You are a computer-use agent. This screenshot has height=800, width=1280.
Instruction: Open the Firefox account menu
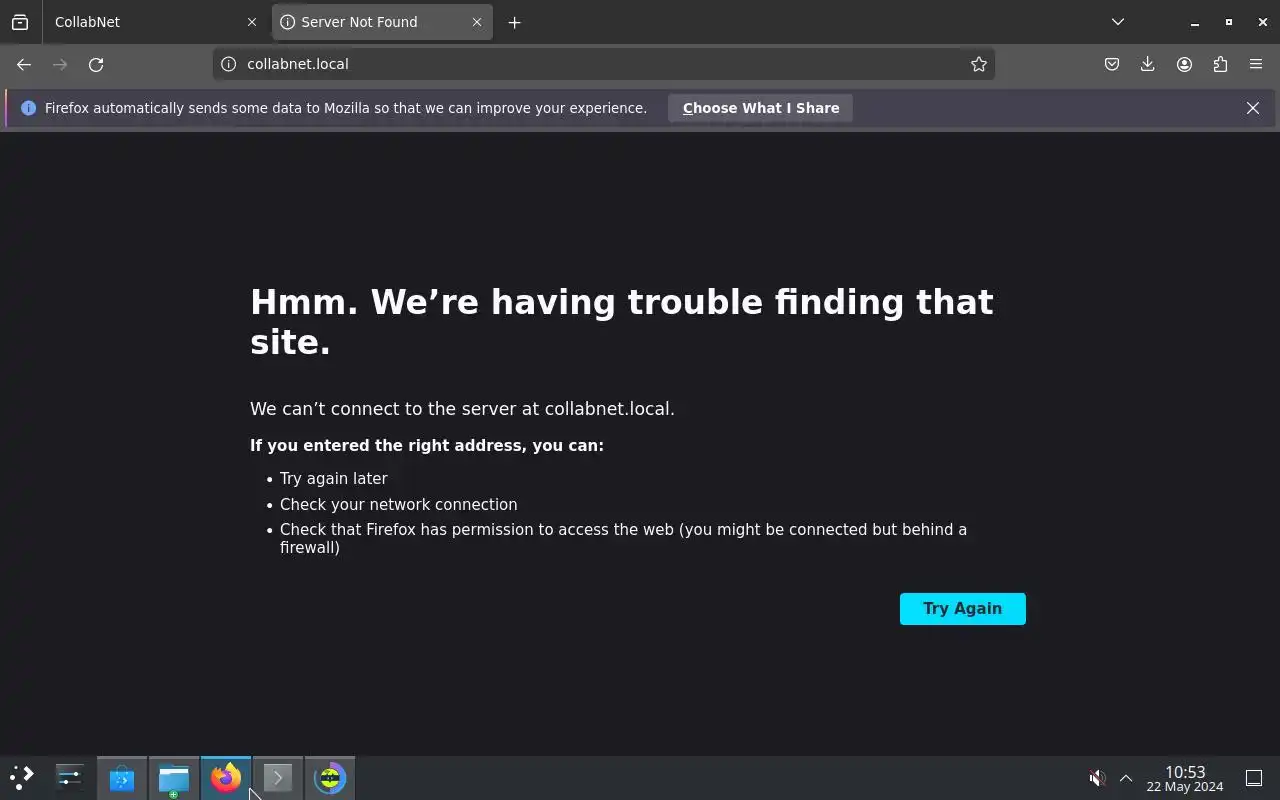point(1184,64)
